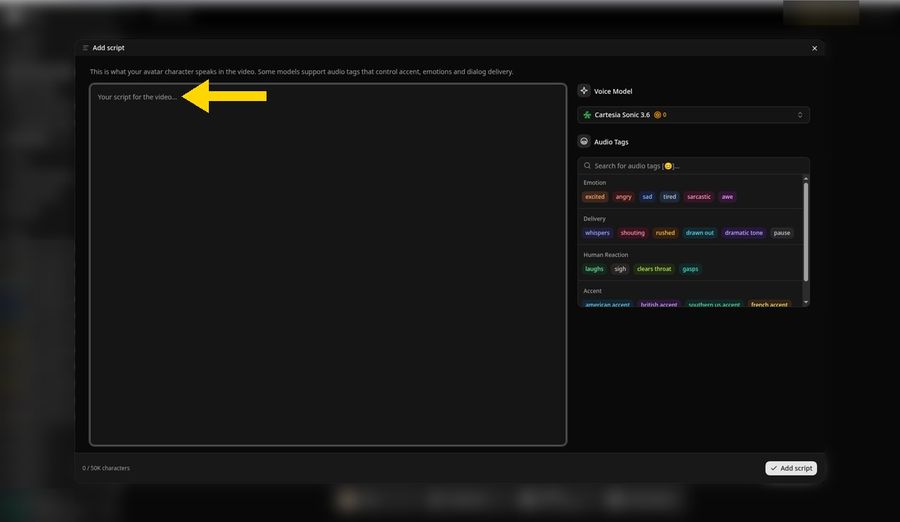Add the whispers delivery tag

597,233
